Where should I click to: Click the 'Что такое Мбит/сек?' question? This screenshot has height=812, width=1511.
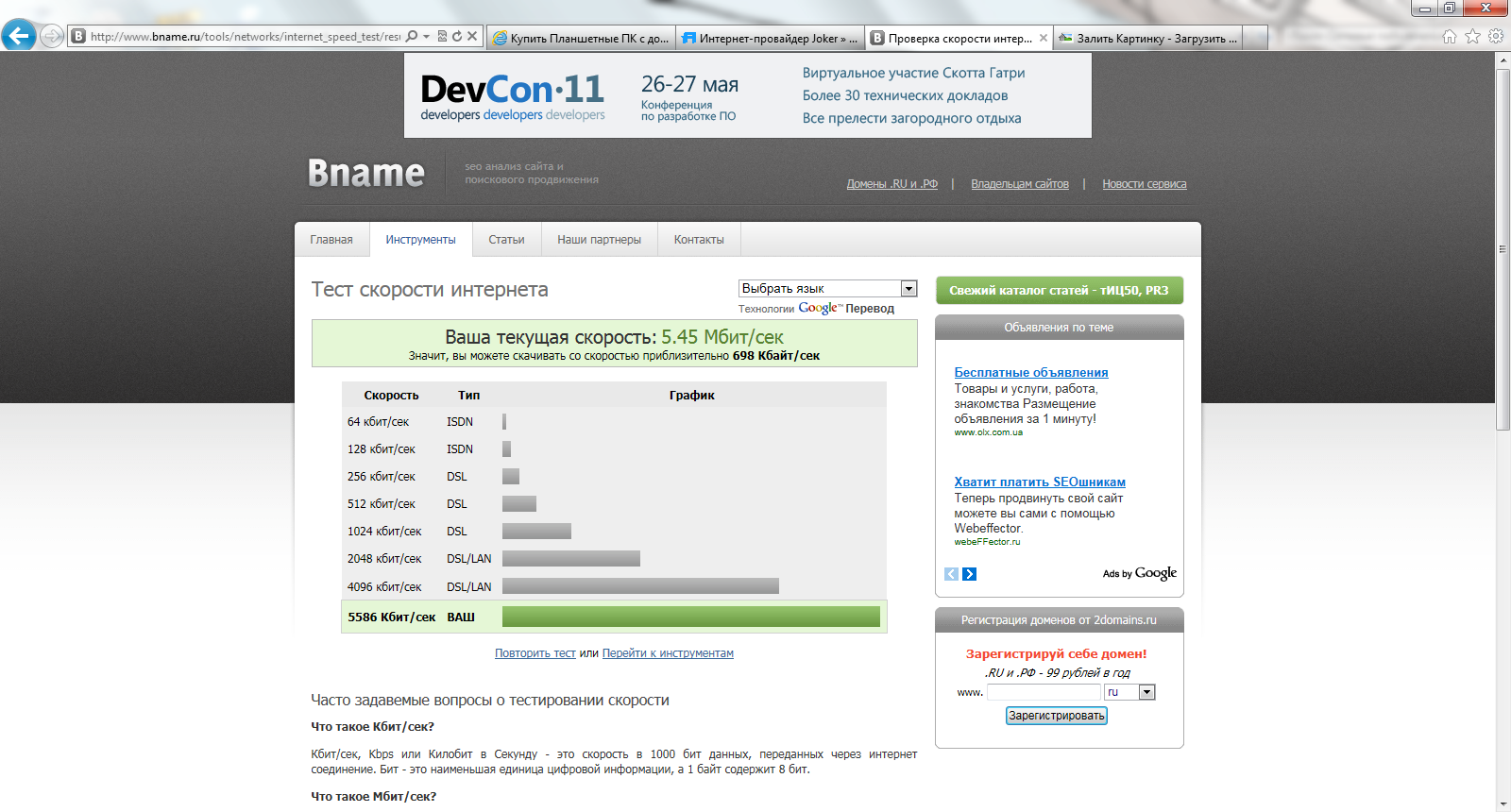click(373, 797)
